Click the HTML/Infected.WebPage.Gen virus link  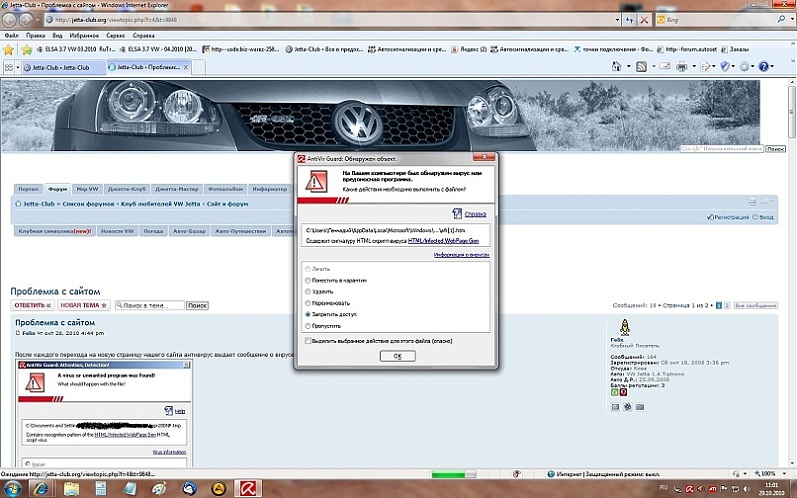(443, 241)
